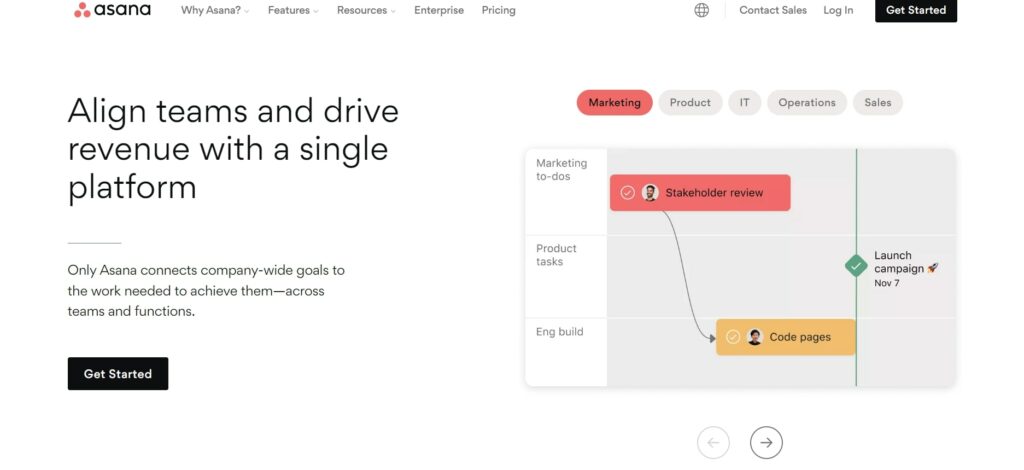
Task: Click the green Launch campaign milestone diamond
Action: coord(856,266)
